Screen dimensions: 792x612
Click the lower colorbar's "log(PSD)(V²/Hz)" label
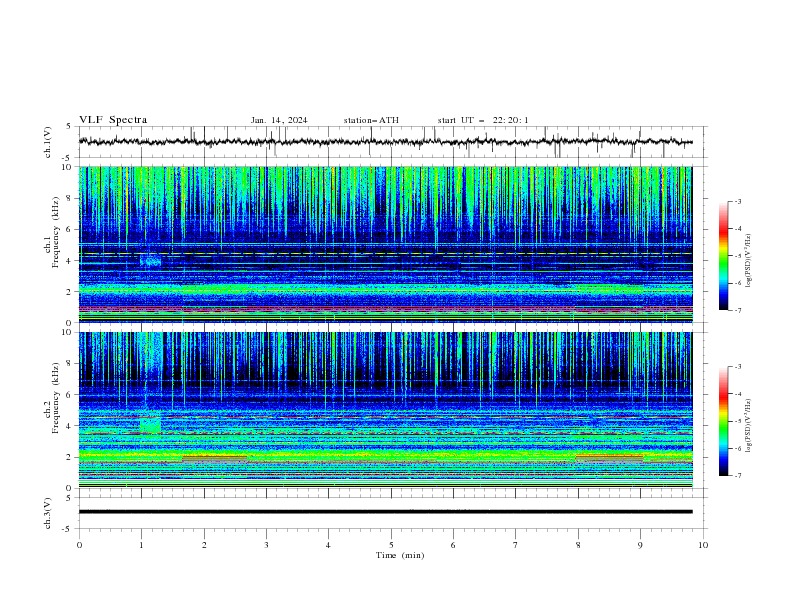748,426
